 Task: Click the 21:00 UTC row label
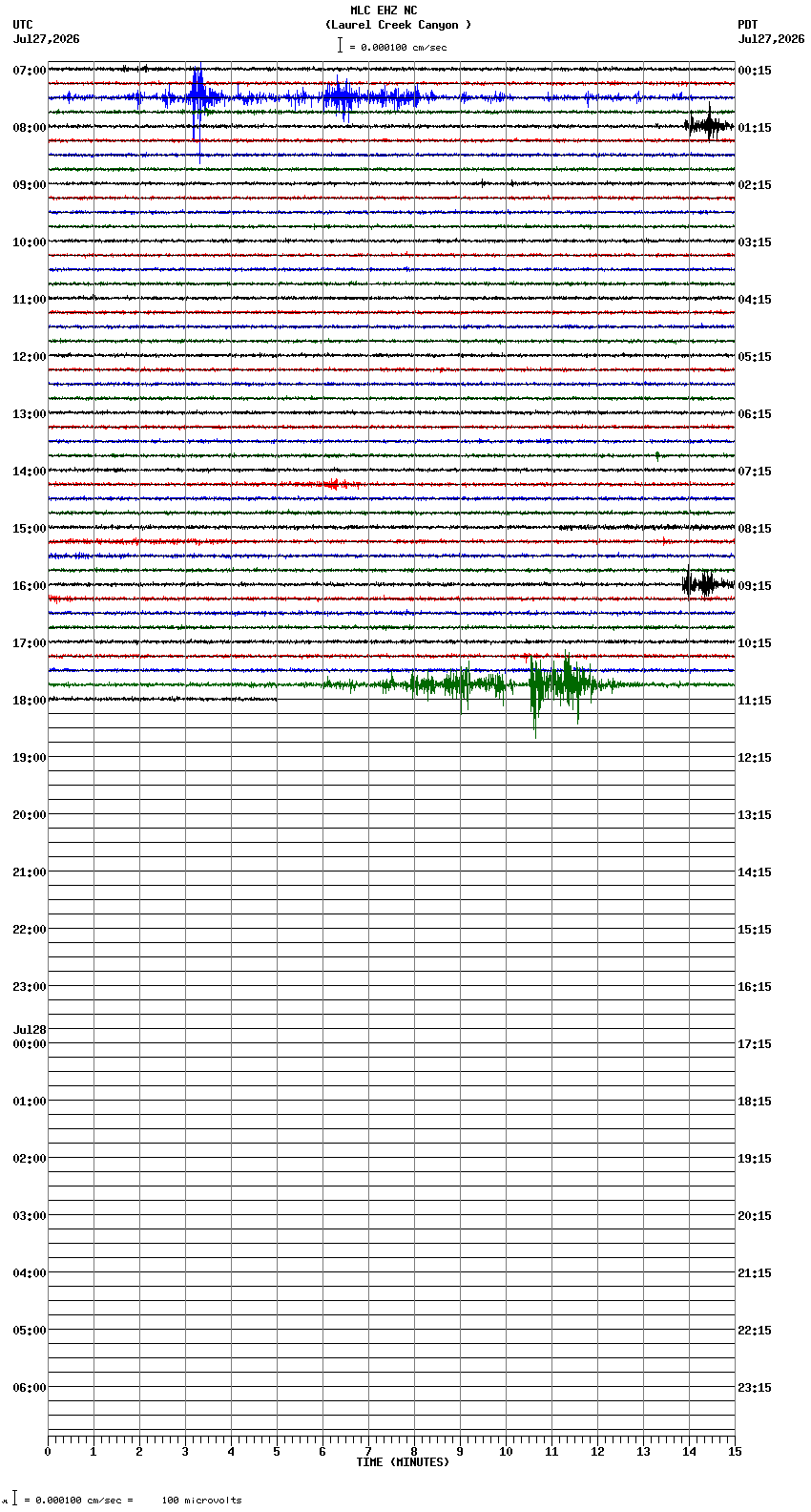click(30, 872)
